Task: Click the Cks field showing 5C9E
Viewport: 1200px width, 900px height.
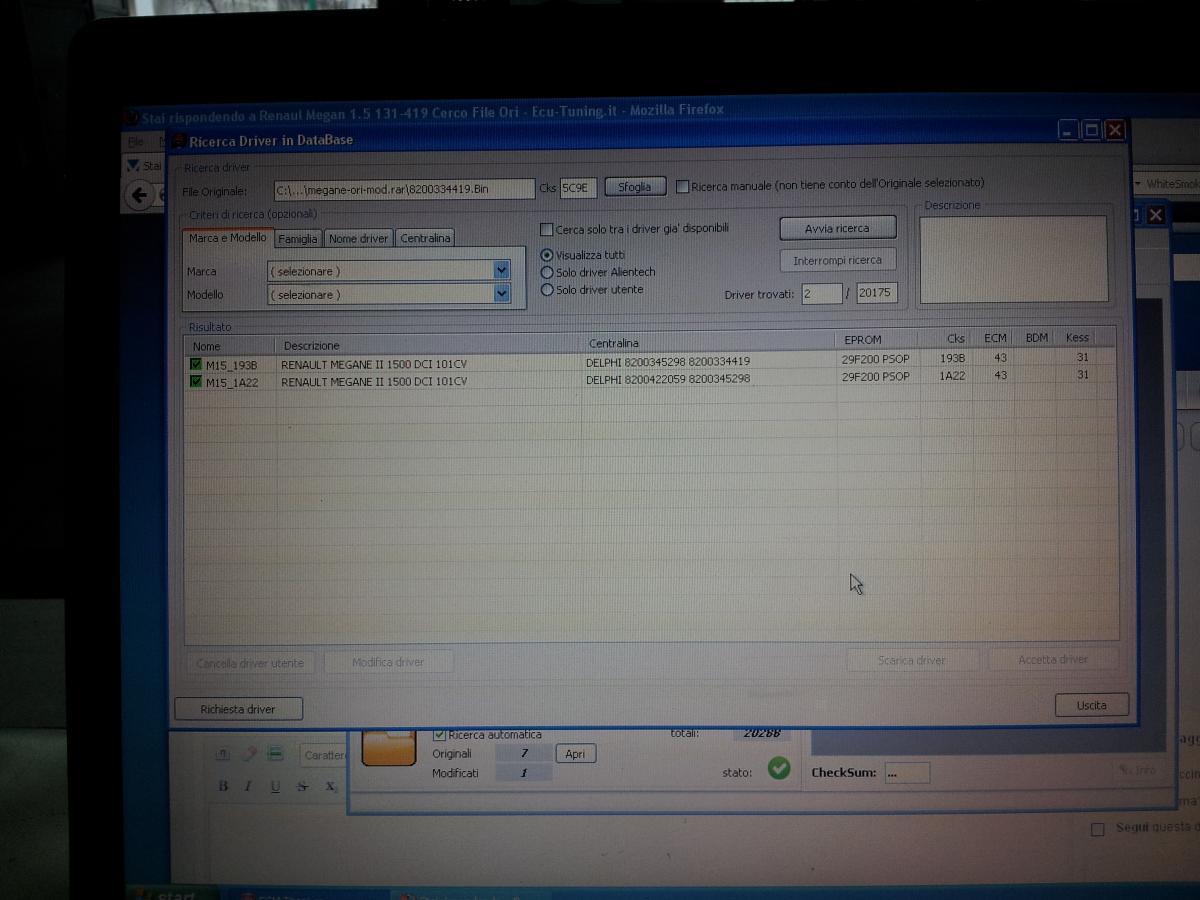Action: coord(578,188)
